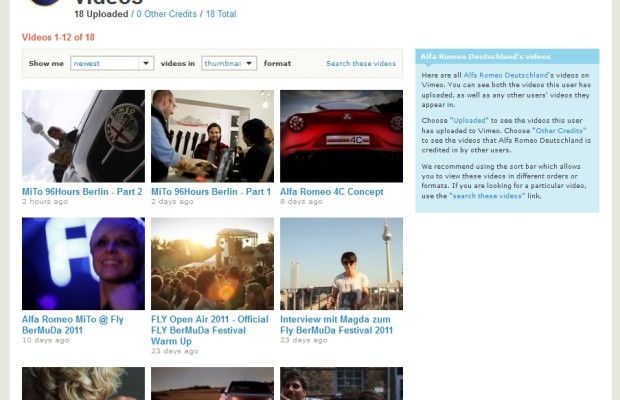Open the Magda interview thumbnail
This screenshot has height=400, width=620.
tap(341, 263)
